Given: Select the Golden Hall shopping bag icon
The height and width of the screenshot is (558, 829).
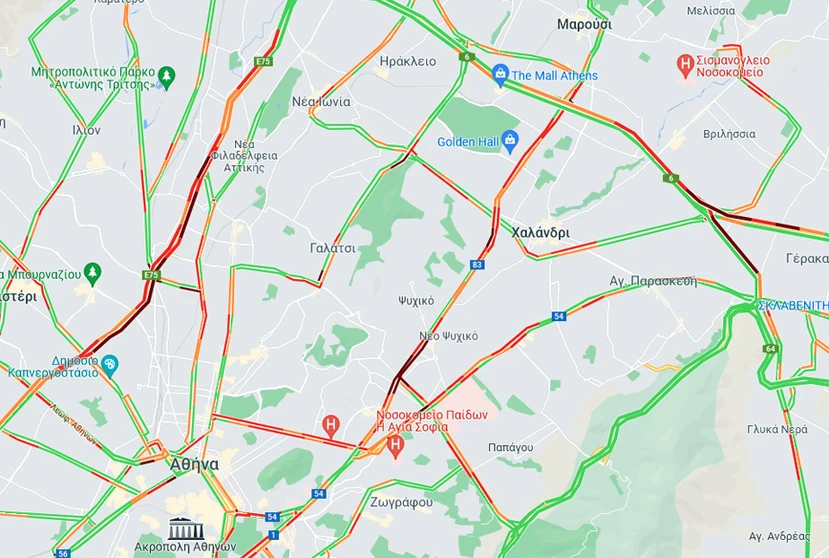Looking at the screenshot, I should 511,141.
